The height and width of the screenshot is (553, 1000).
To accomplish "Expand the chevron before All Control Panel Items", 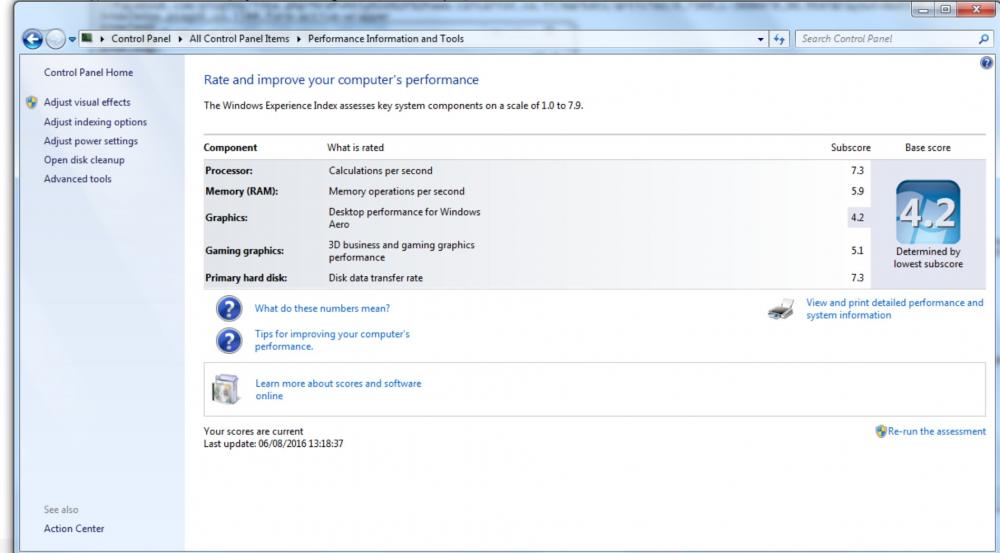I will pyautogui.click(x=180, y=39).
